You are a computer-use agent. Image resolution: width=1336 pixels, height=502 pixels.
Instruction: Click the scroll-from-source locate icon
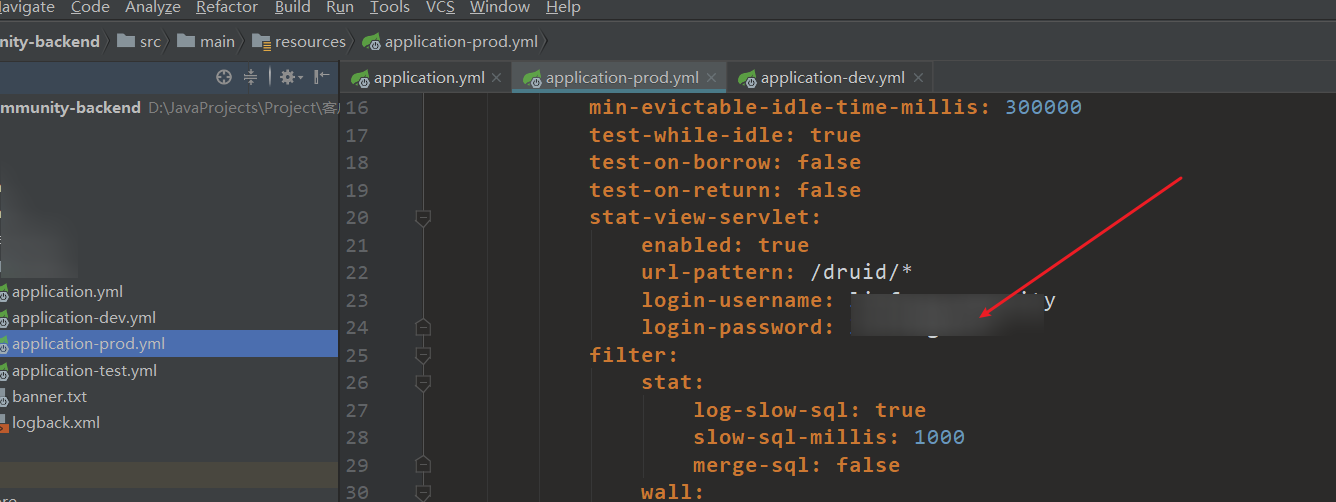click(224, 77)
